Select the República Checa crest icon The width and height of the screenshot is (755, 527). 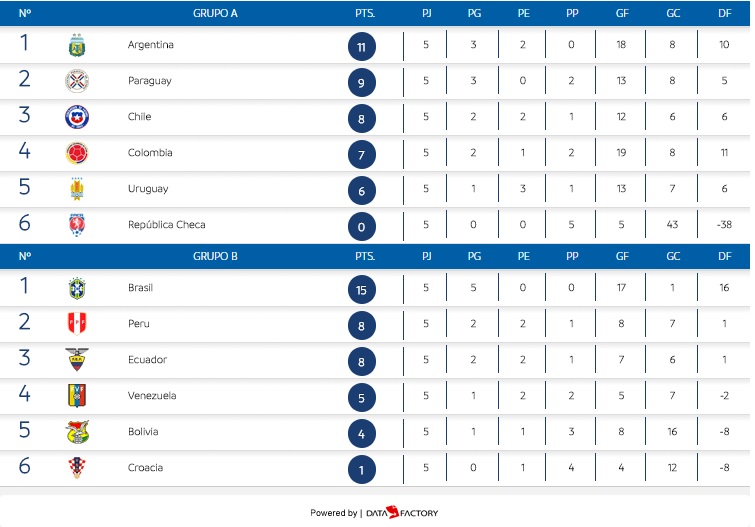77,225
